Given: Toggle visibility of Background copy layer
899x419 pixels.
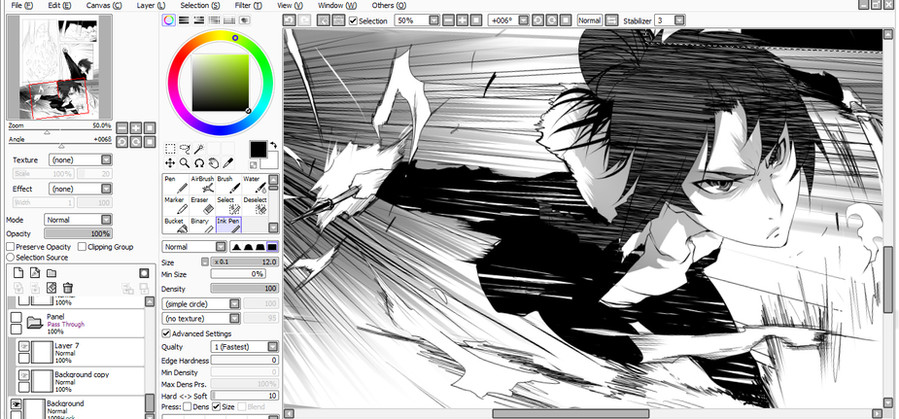Looking at the screenshot, I should point(24,374).
